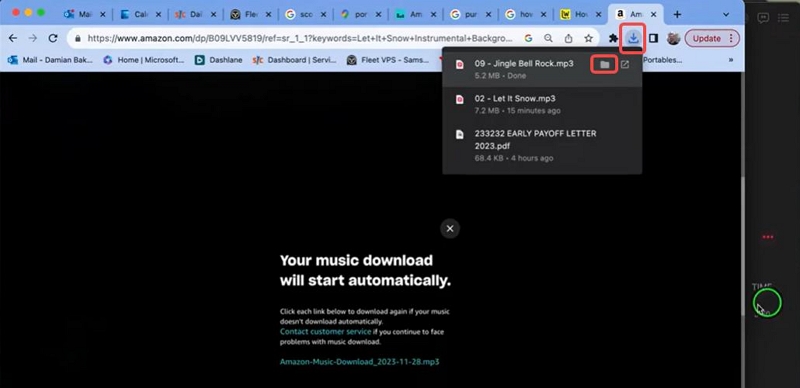Screen dimensions: 800x388
Task: Open the Home | Microsoft bookmark
Action: click(143, 60)
